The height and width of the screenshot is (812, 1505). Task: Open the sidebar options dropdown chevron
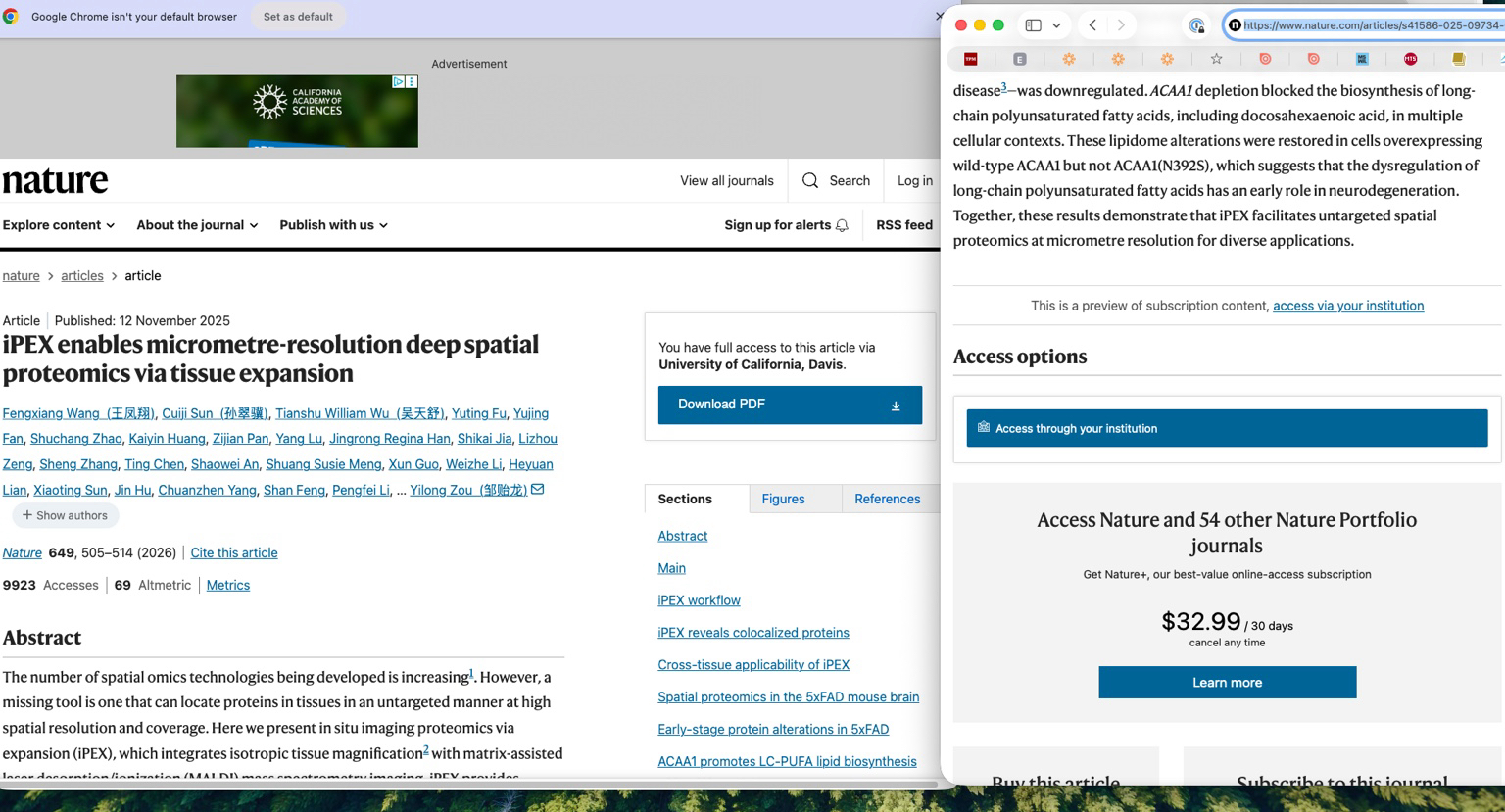coord(1056,25)
